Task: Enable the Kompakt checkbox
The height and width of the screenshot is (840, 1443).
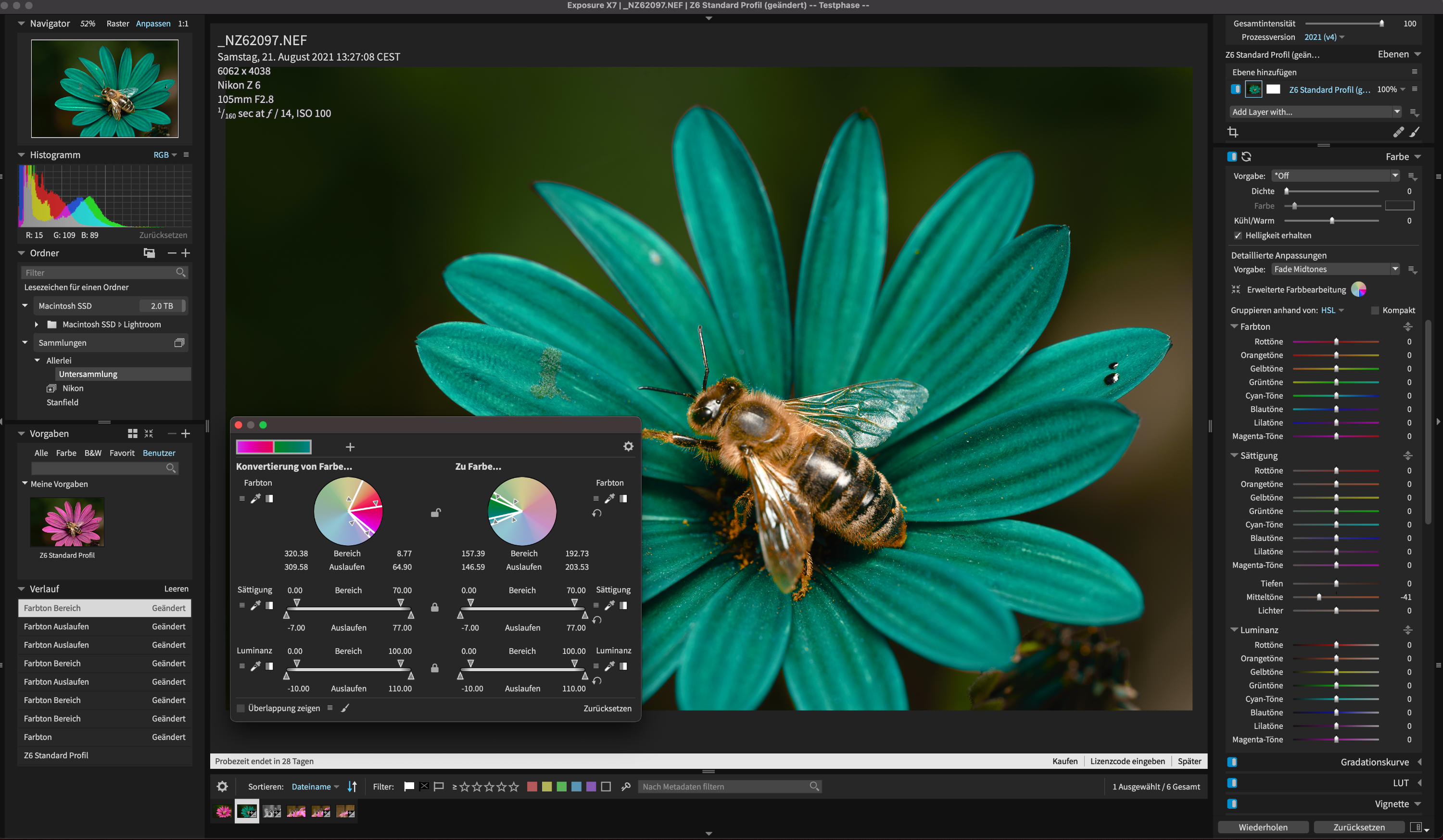Action: click(x=1374, y=310)
